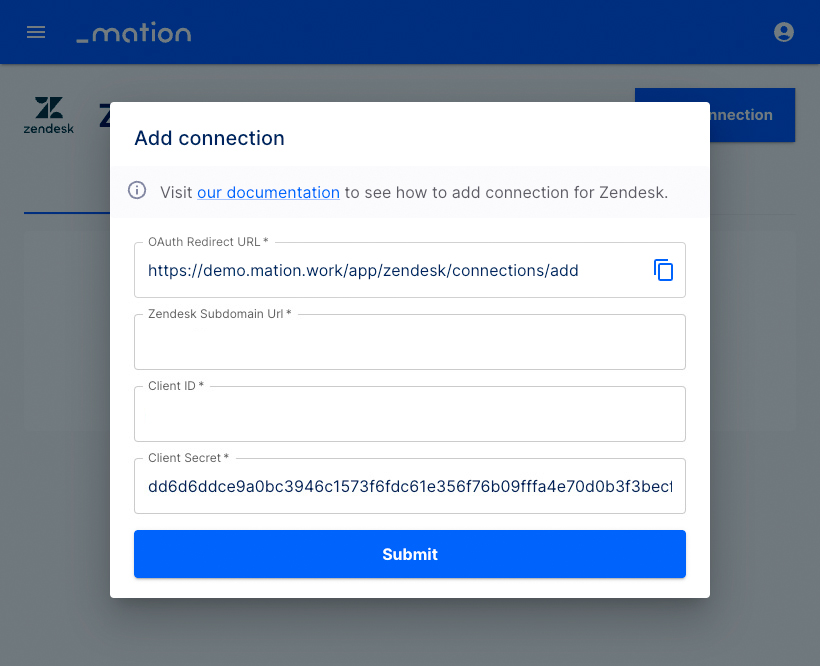The image size is (820, 666).
Task: Click the partially hidden Add connection button
Action: [752, 115]
